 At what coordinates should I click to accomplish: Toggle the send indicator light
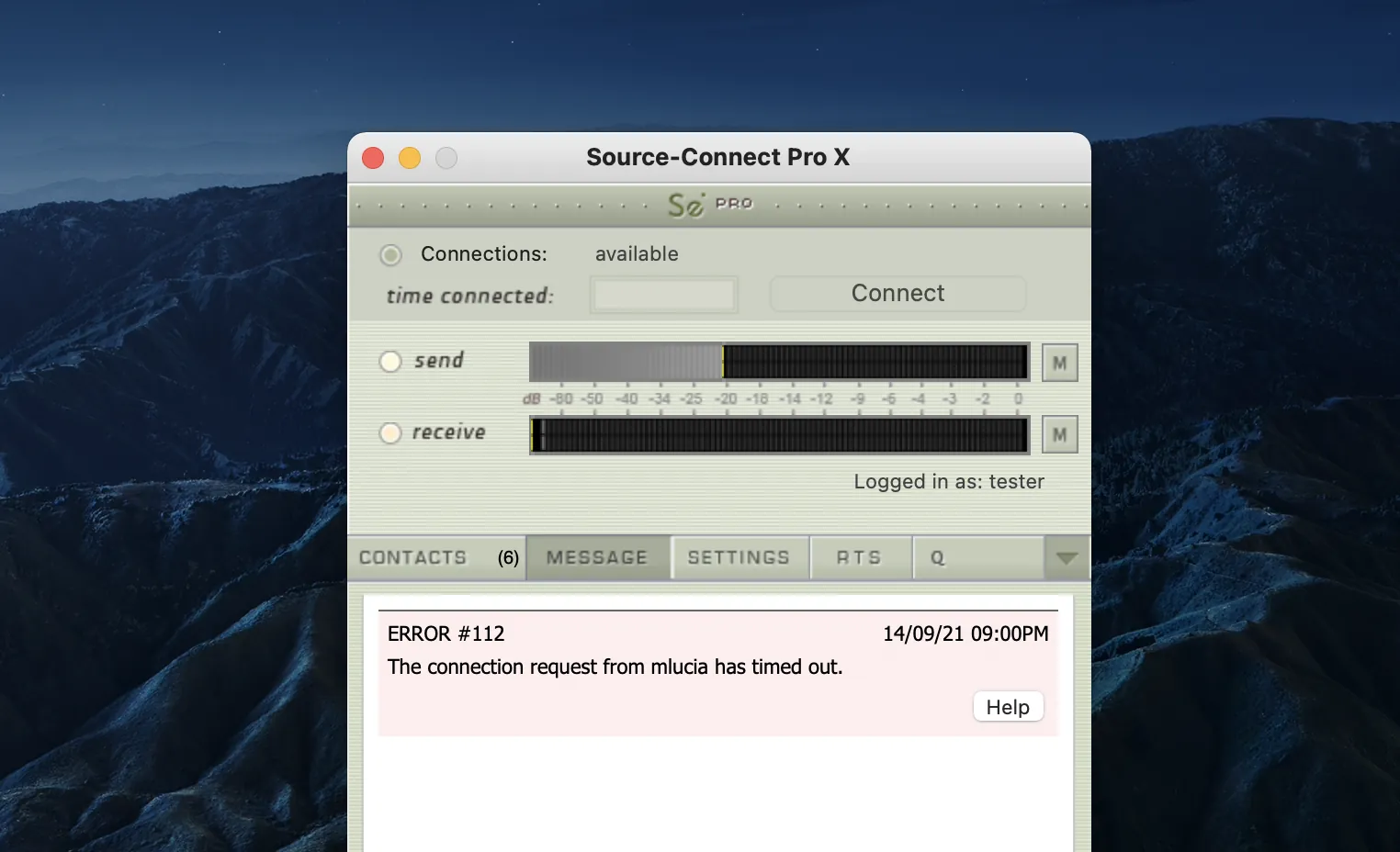pyautogui.click(x=390, y=361)
